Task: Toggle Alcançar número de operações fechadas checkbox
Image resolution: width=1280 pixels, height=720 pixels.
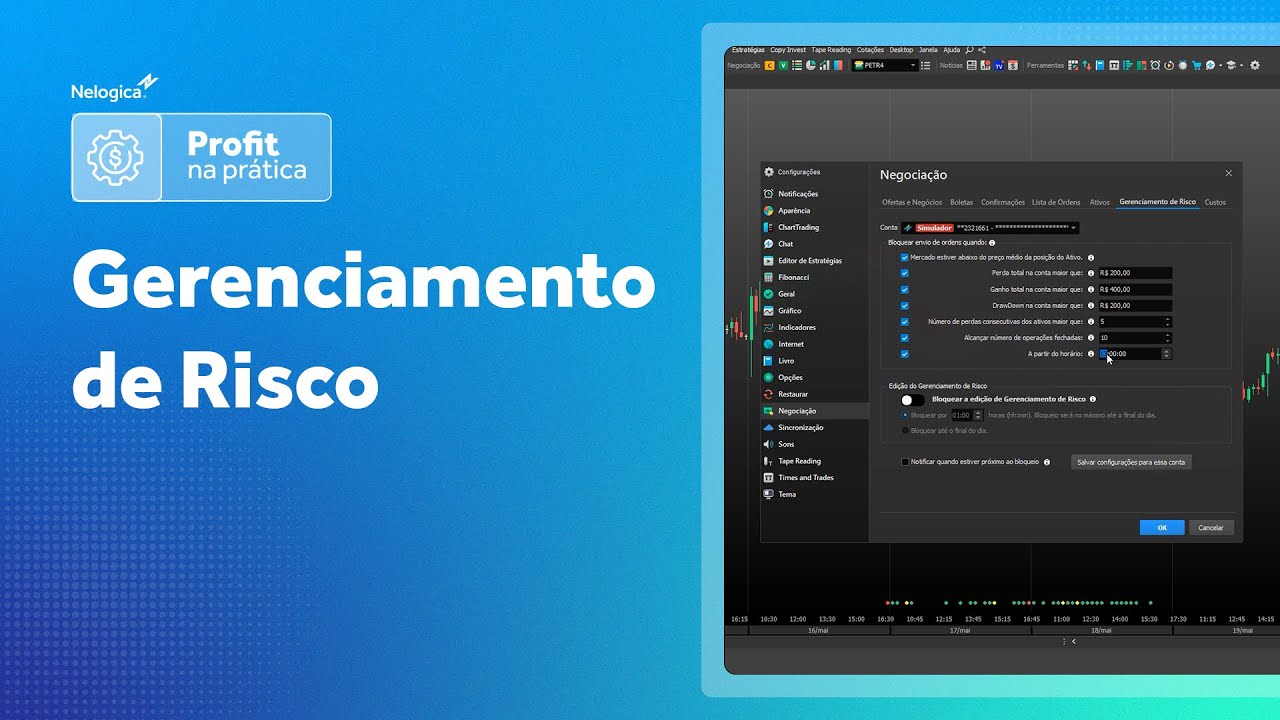Action: pyautogui.click(x=905, y=338)
